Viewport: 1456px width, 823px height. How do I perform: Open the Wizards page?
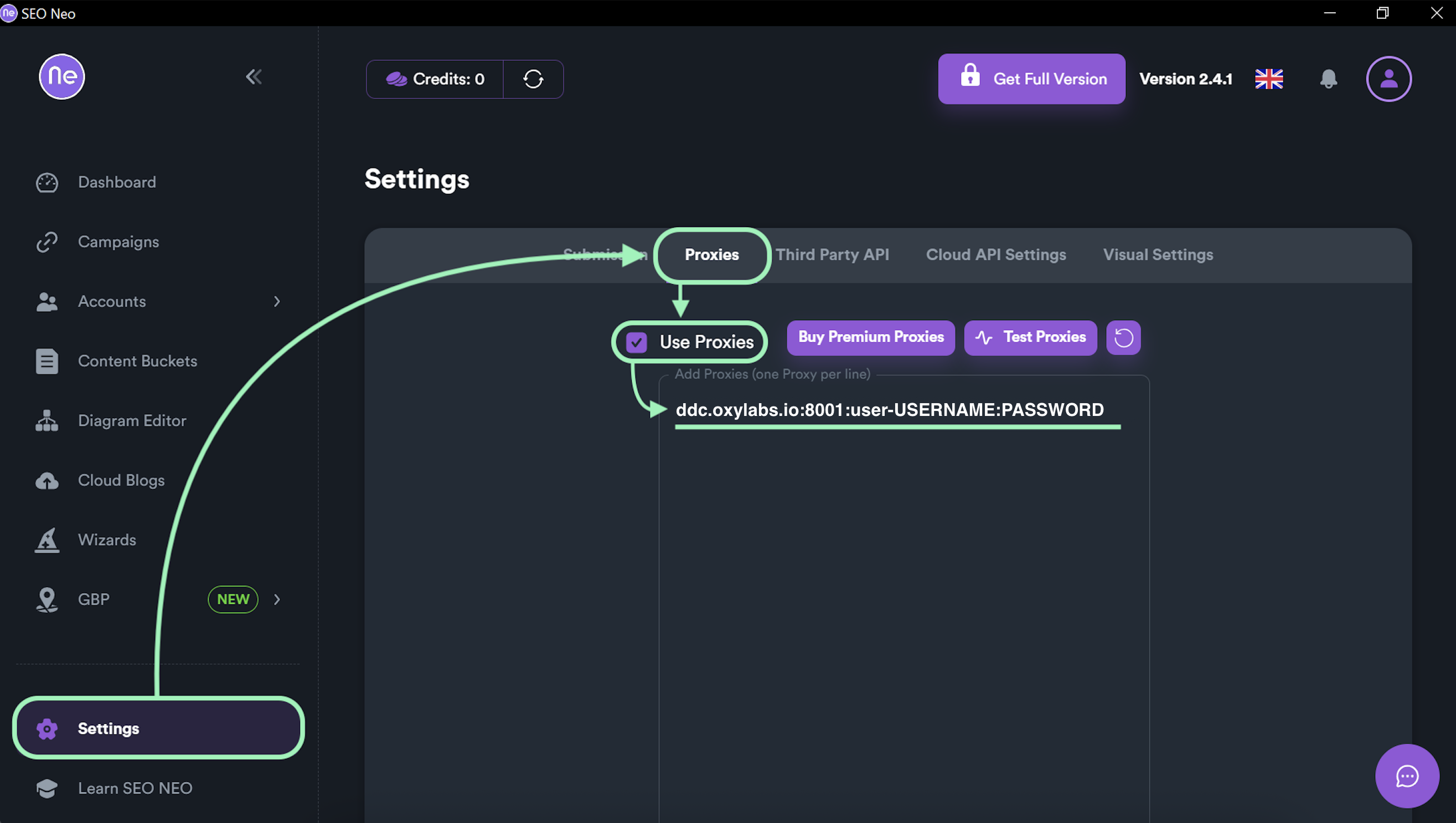pyautogui.click(x=107, y=539)
